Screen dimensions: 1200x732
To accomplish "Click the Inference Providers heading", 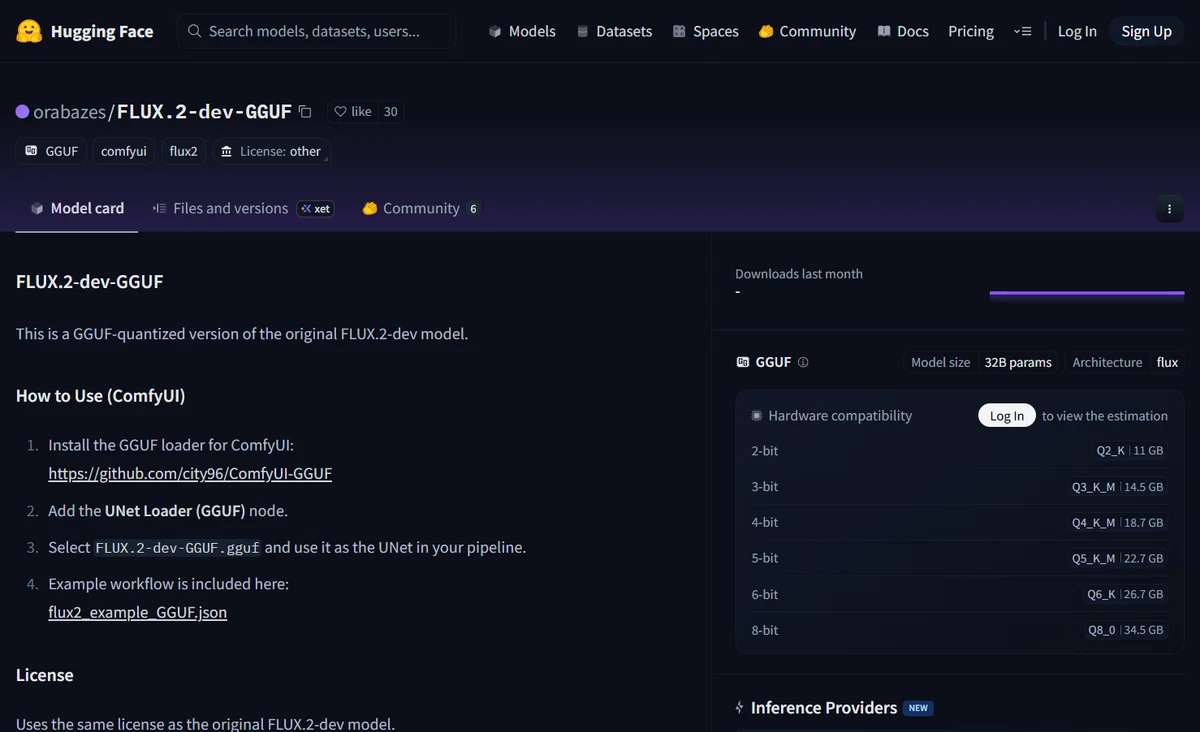I will 824,707.
